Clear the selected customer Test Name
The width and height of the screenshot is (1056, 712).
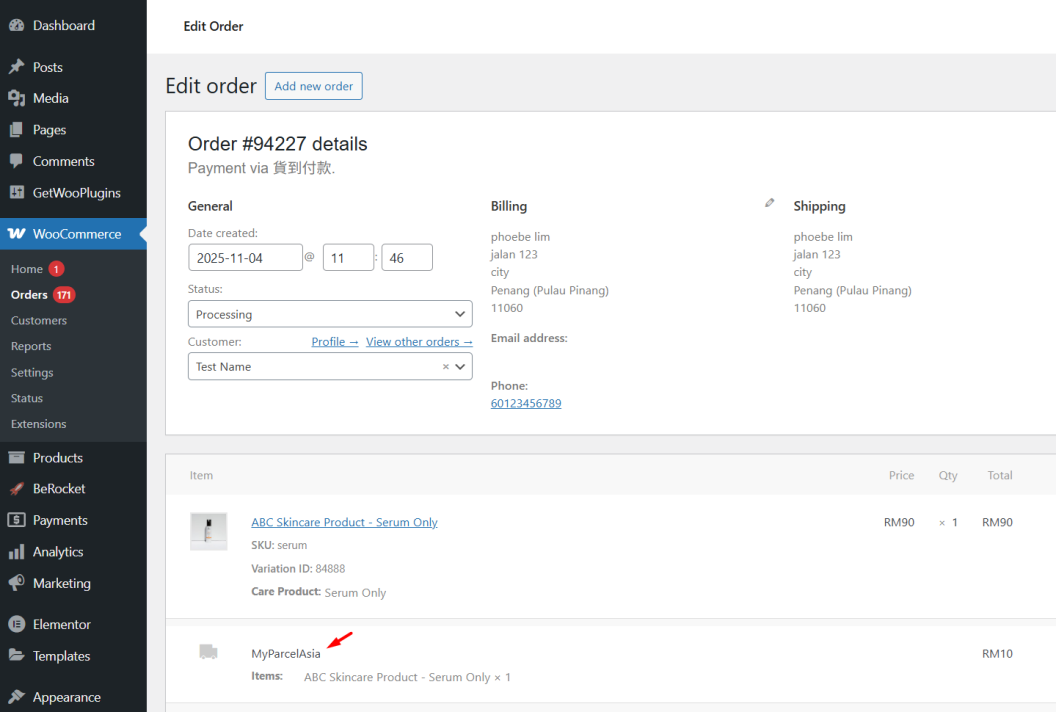(446, 367)
